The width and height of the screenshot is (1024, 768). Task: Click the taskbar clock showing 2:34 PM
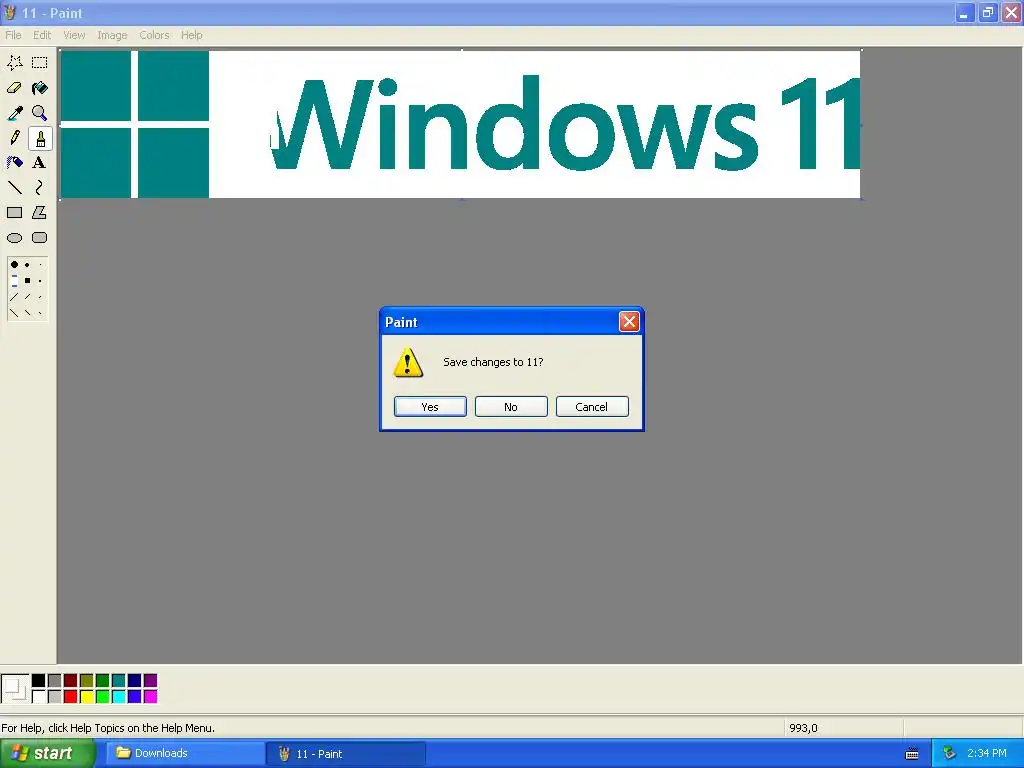pyautogui.click(x=987, y=754)
